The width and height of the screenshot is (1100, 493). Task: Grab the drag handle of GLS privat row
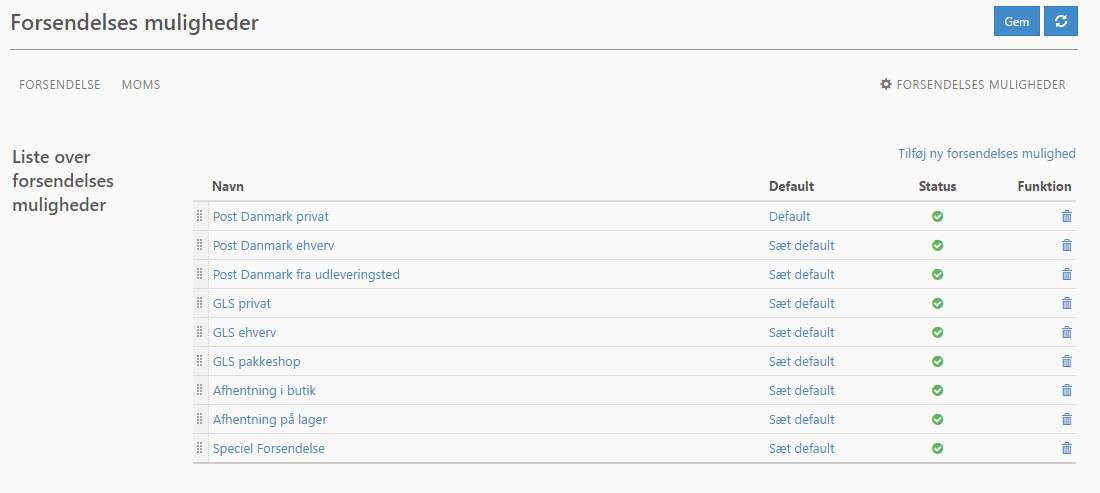[x=199, y=303]
